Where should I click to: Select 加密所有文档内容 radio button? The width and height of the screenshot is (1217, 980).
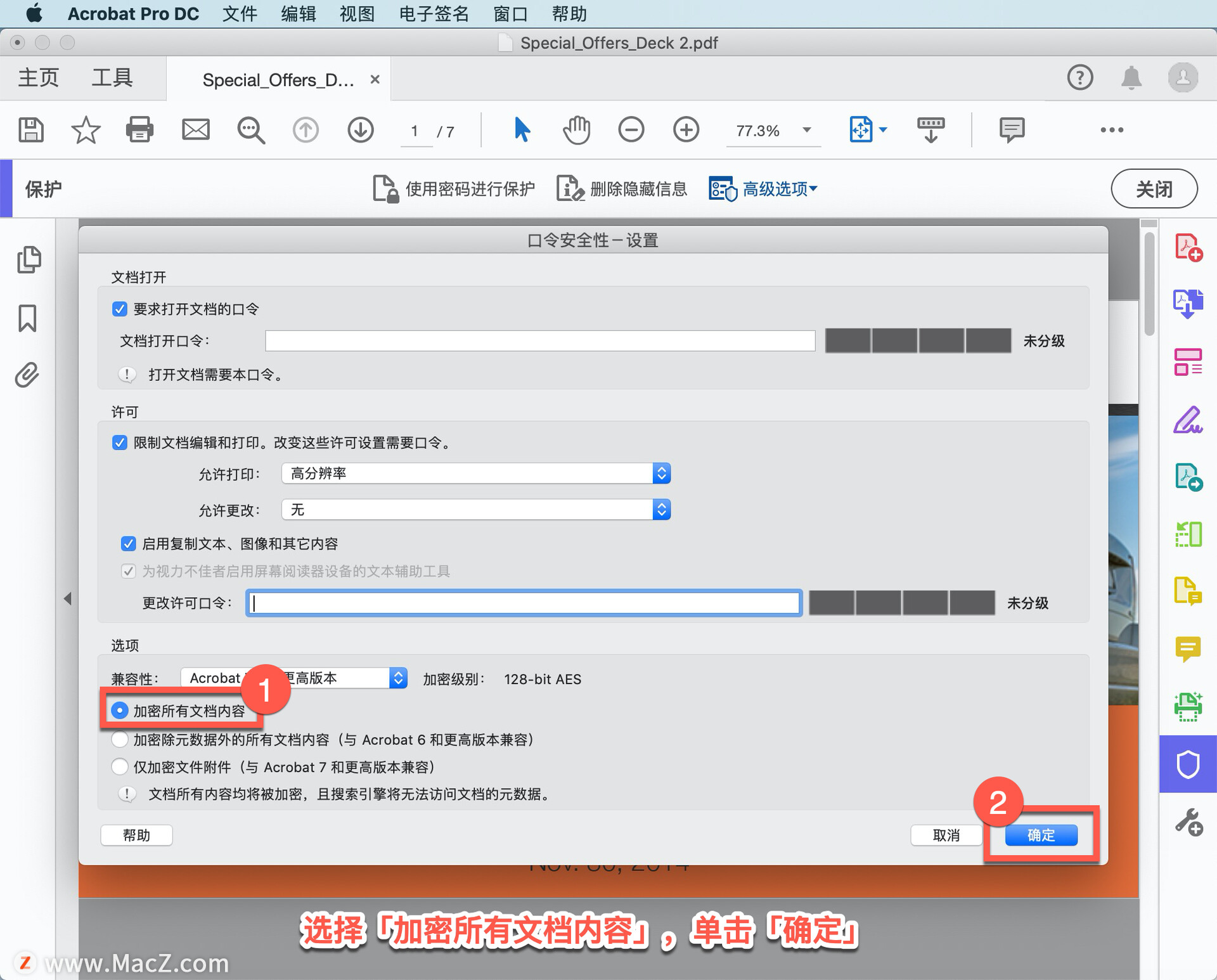pos(119,711)
